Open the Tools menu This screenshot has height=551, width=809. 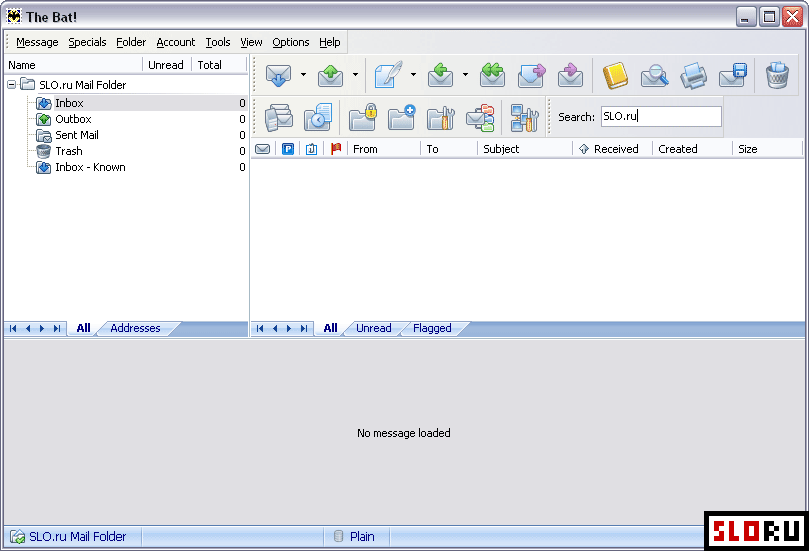pyautogui.click(x=218, y=42)
